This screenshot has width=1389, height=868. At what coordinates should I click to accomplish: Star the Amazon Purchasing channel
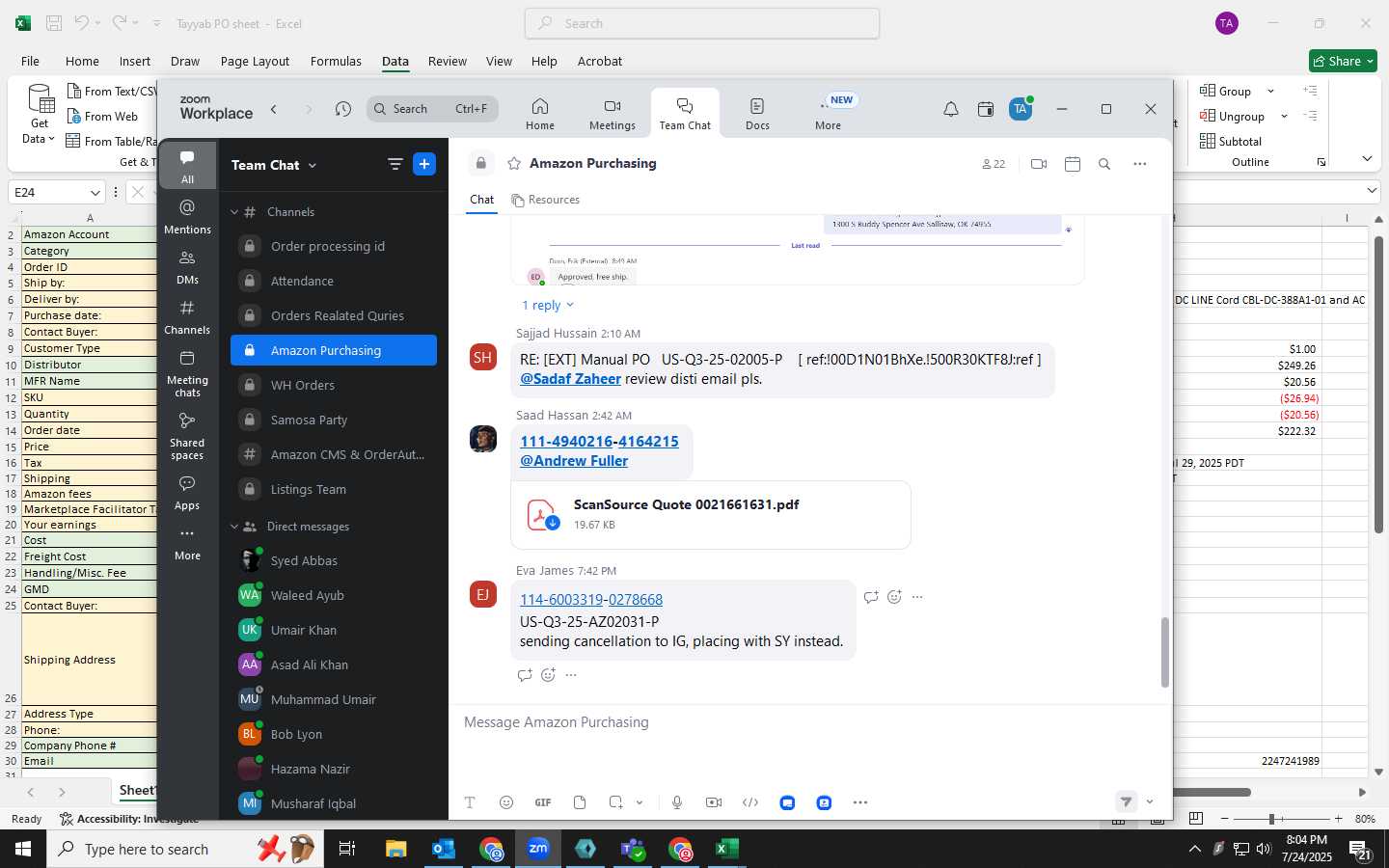point(514,163)
